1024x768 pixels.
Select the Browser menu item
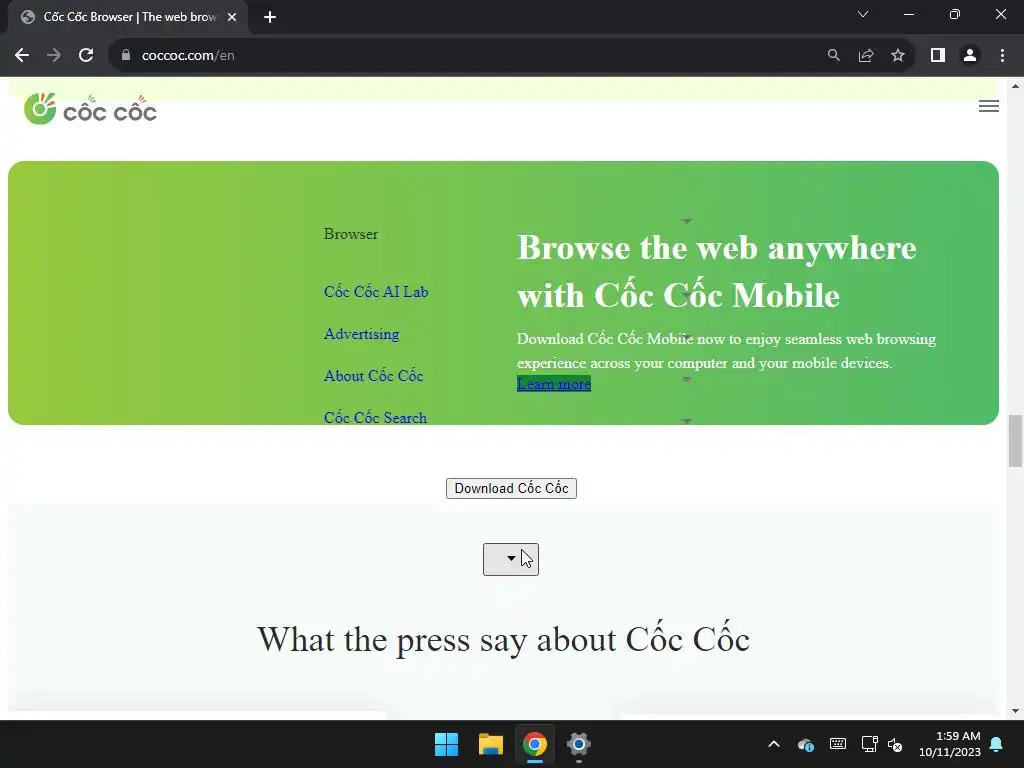coord(351,234)
